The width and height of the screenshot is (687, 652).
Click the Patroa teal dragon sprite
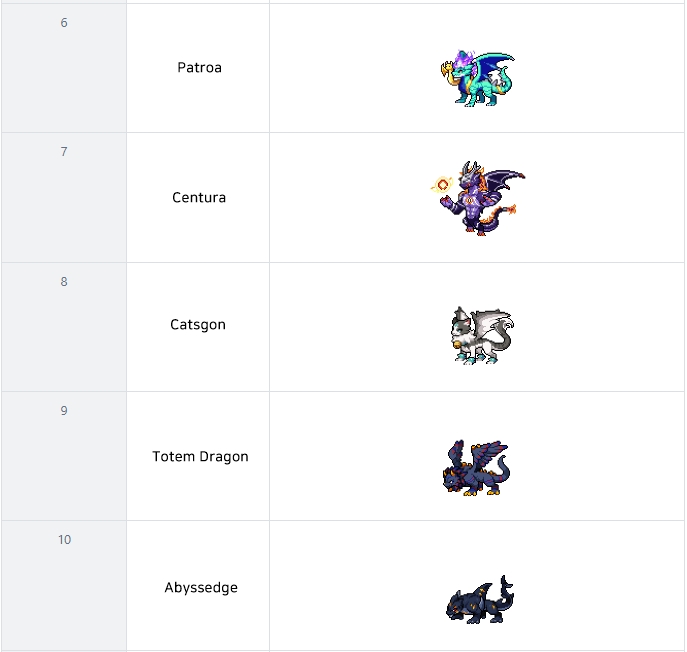click(478, 78)
